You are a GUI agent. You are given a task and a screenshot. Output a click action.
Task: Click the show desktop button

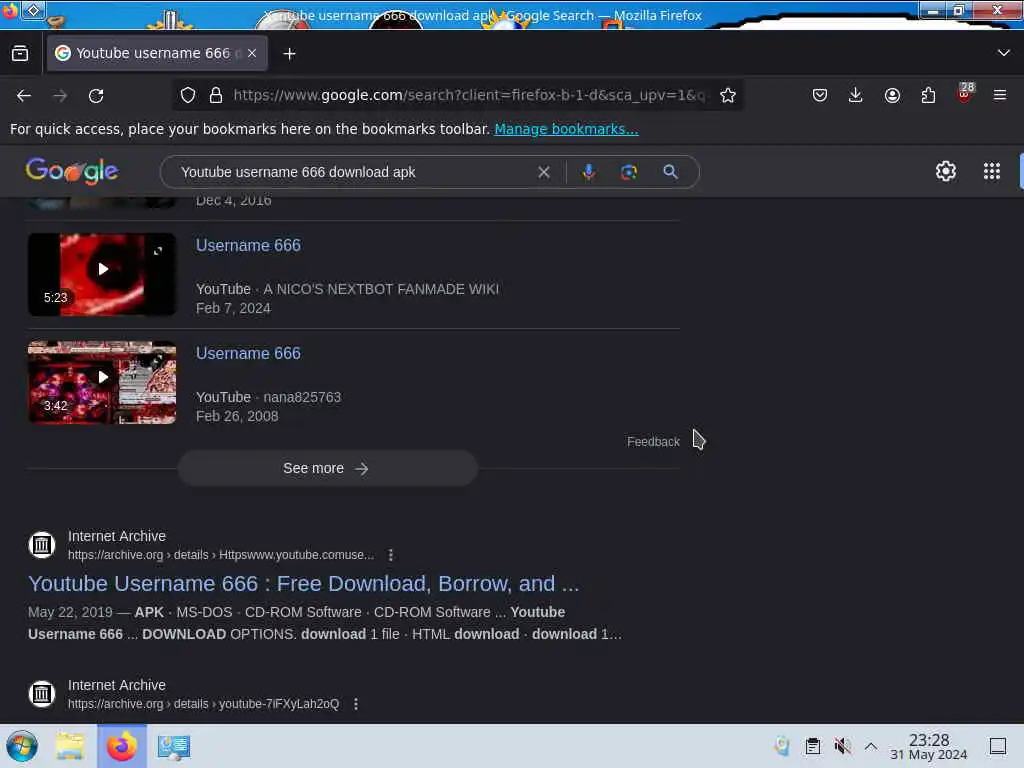pyautogui.click(x=998, y=746)
